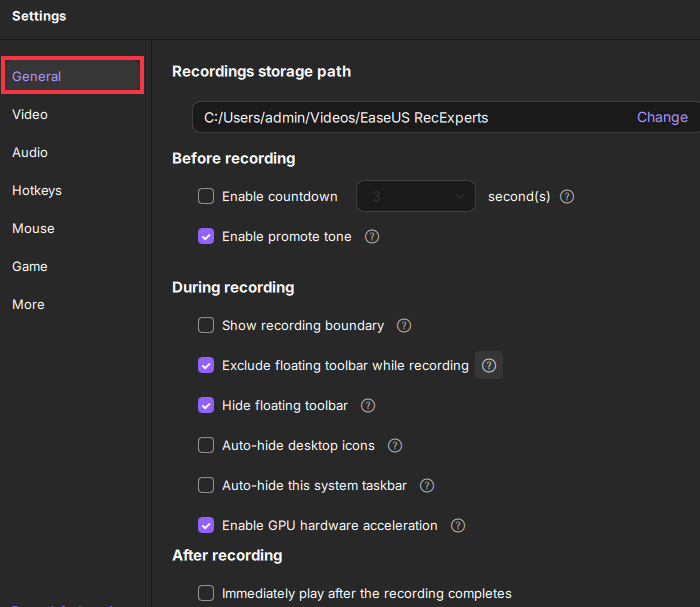The width and height of the screenshot is (700, 607).
Task: Click Change to edit storage path
Action: [662, 117]
